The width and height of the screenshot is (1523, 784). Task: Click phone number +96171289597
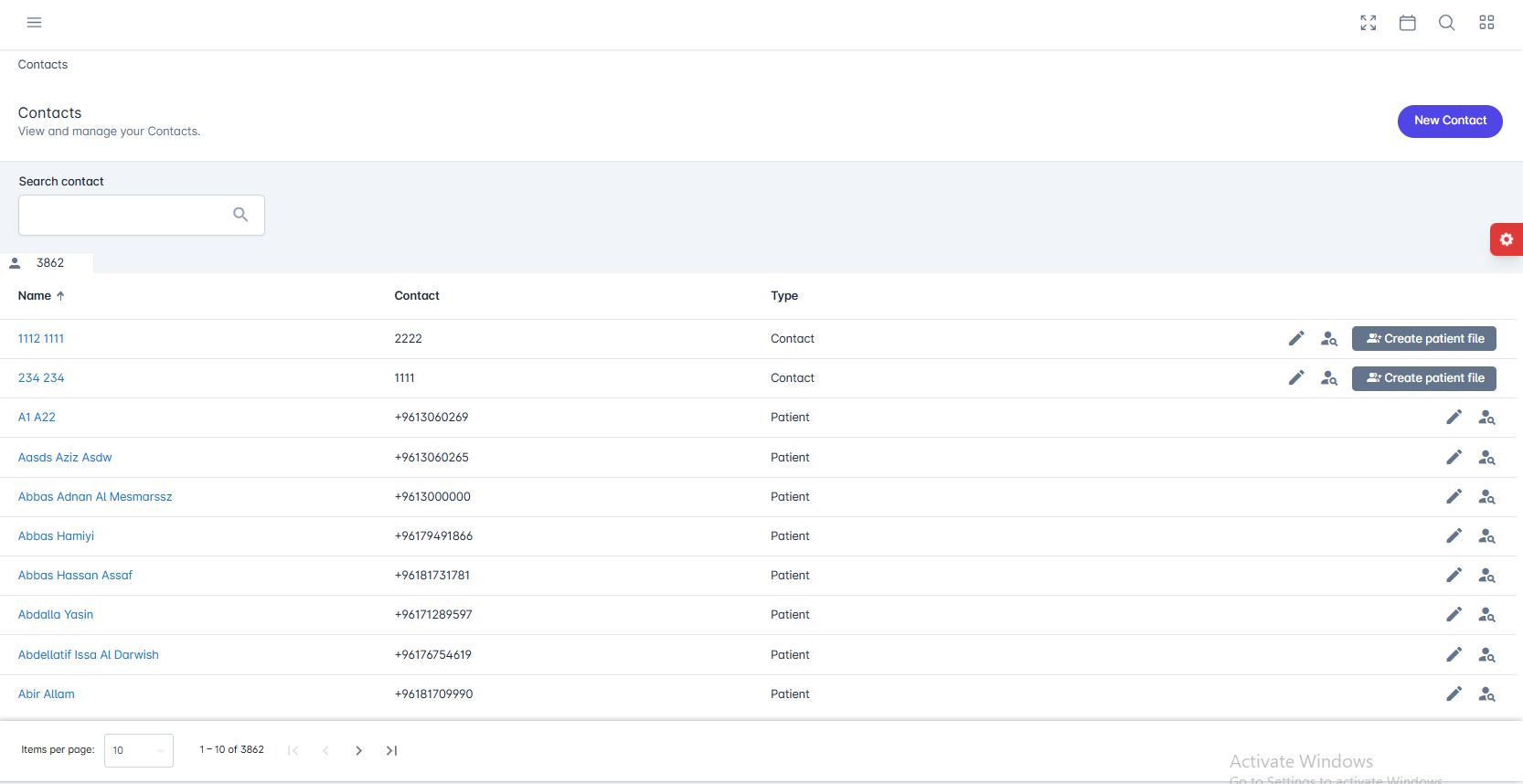pyautogui.click(x=433, y=615)
